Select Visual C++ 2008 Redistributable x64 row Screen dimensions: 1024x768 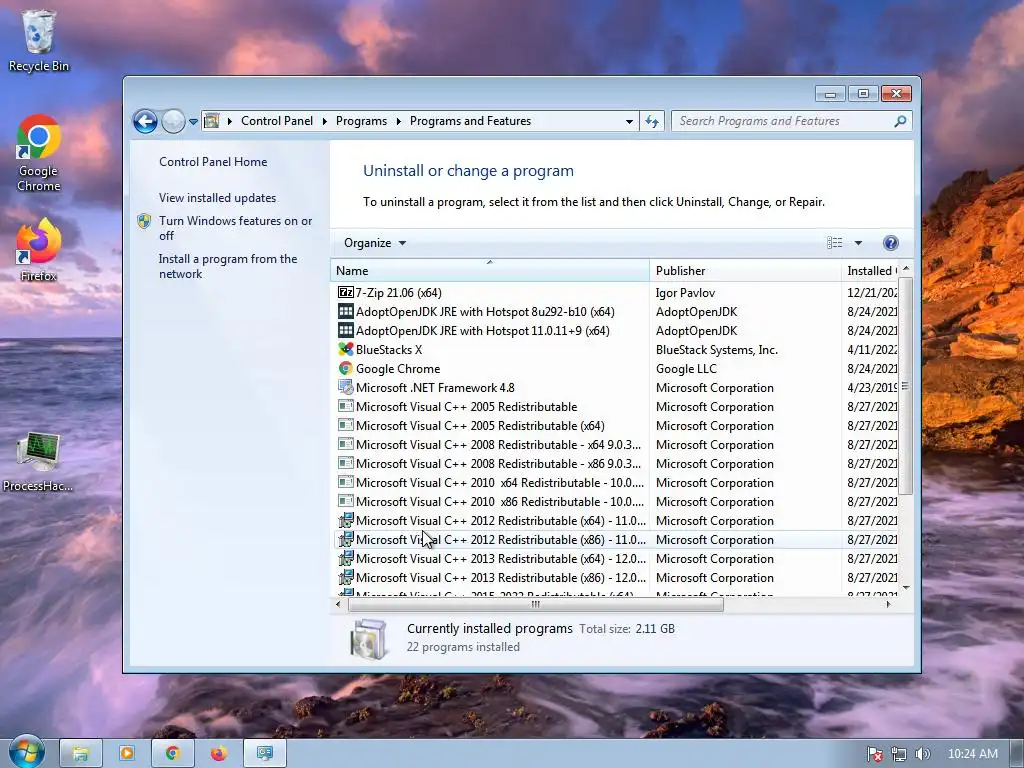tap(617, 444)
